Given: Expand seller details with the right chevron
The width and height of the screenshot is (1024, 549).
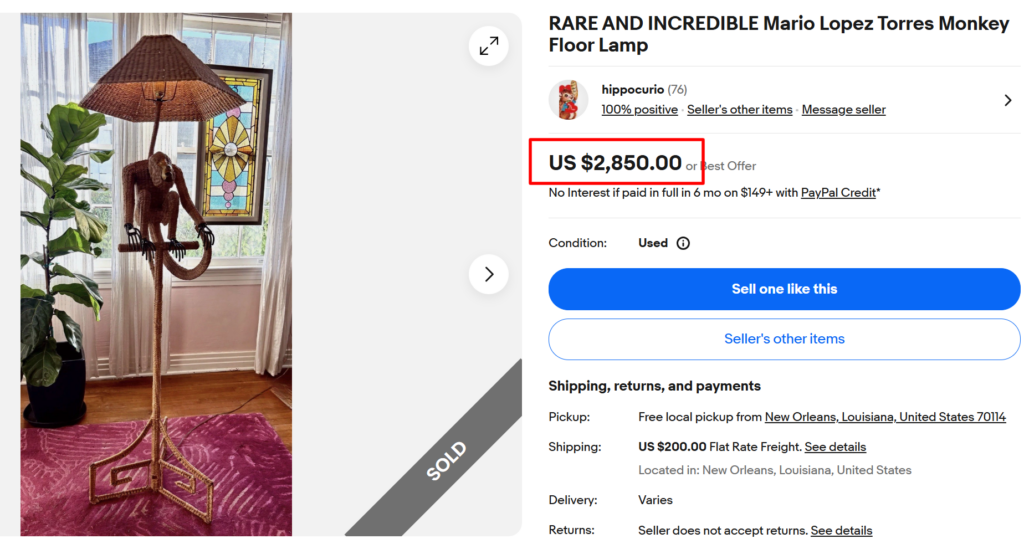Looking at the screenshot, I should click(1007, 100).
